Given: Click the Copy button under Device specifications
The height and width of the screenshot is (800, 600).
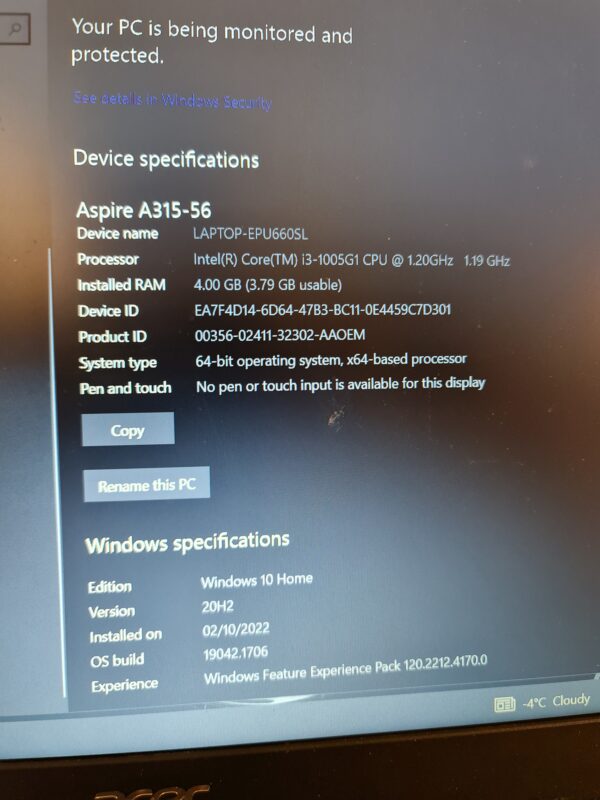Looking at the screenshot, I should click(128, 430).
